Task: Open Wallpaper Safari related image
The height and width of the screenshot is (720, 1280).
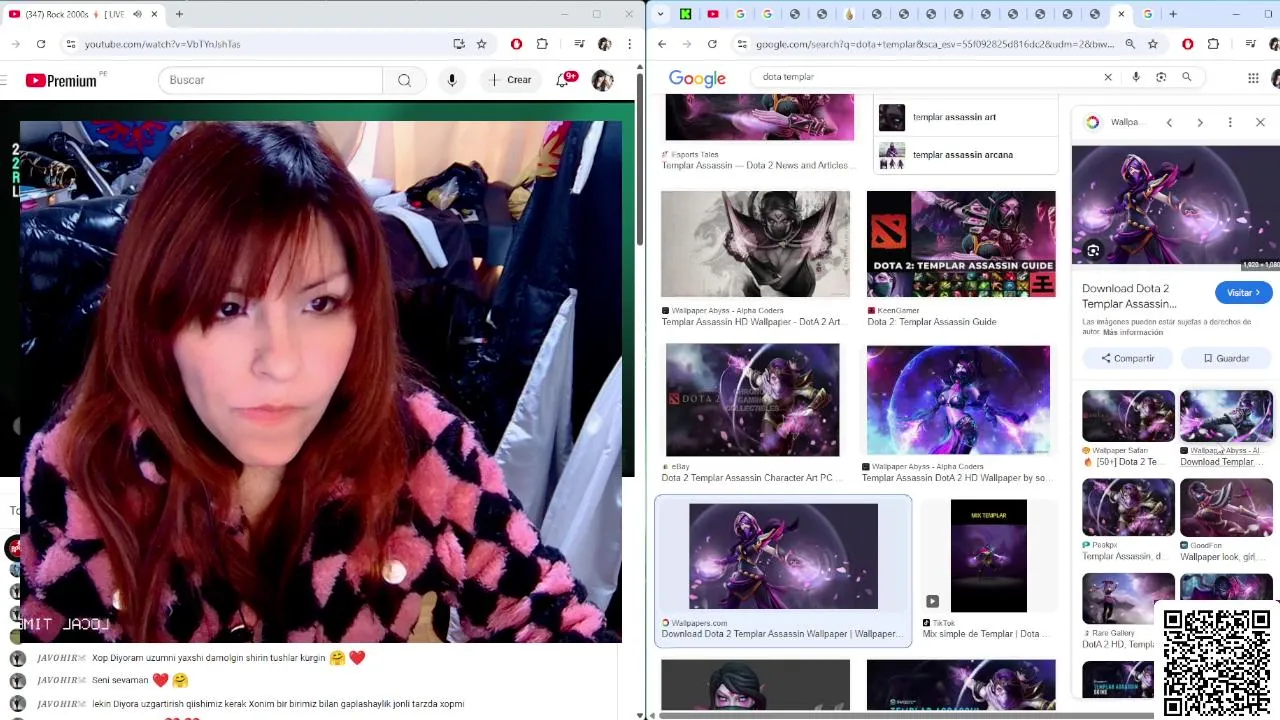Action: click(1128, 416)
